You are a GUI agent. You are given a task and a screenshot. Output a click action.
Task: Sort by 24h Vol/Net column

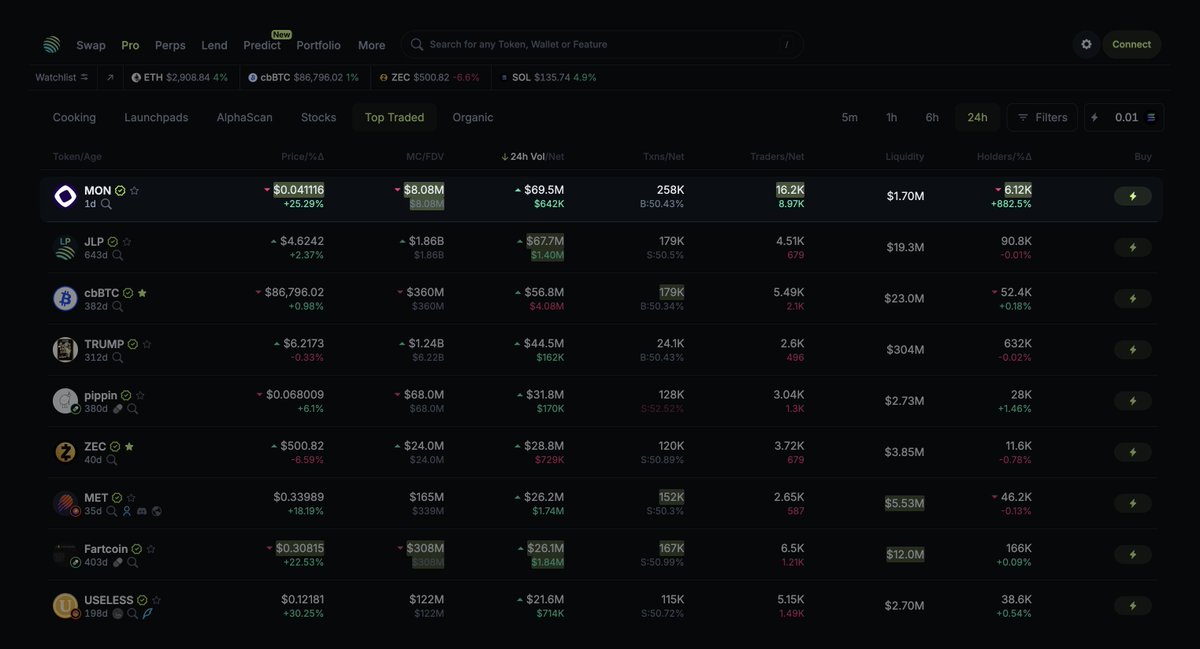click(x=532, y=157)
